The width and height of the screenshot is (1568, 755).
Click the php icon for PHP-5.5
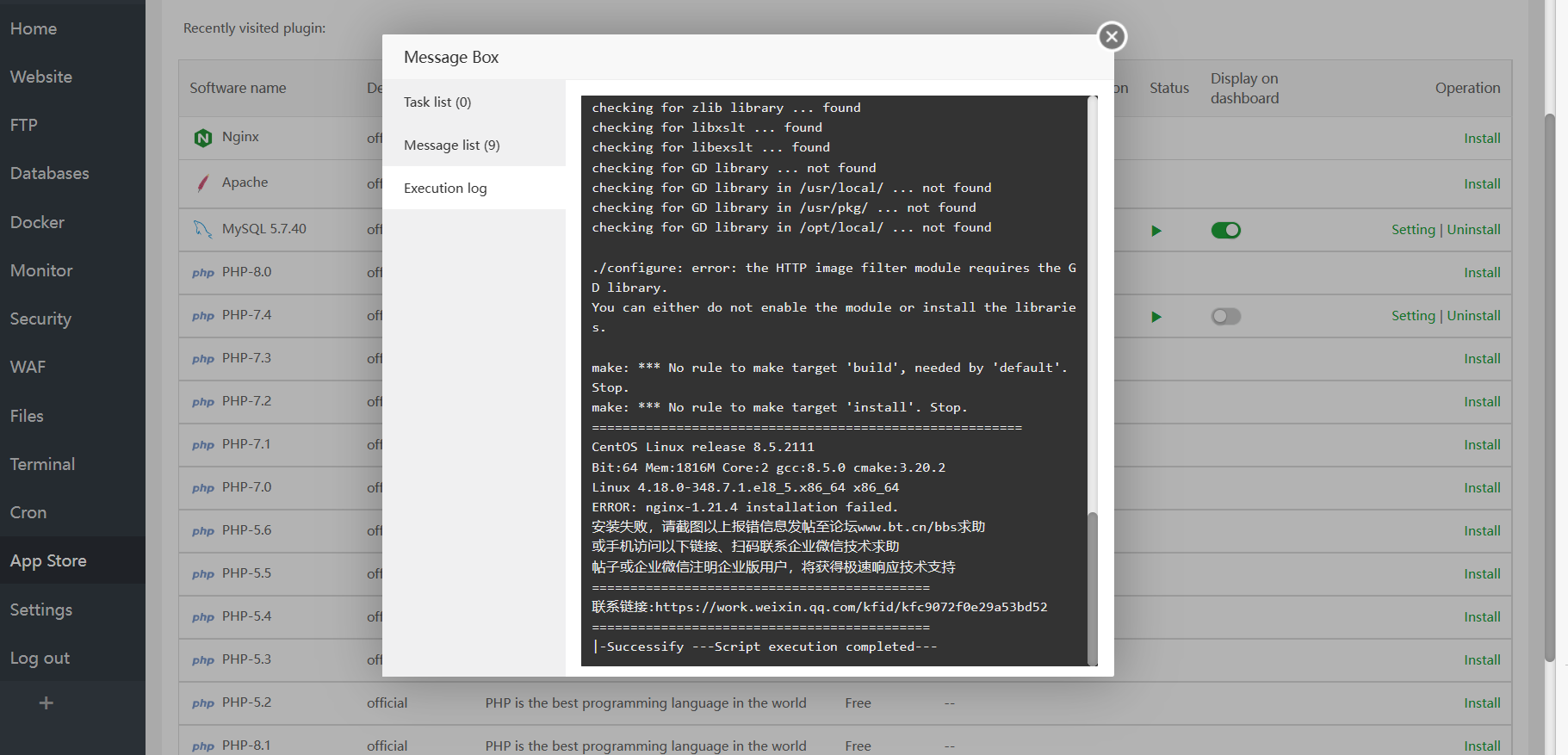pyautogui.click(x=203, y=574)
